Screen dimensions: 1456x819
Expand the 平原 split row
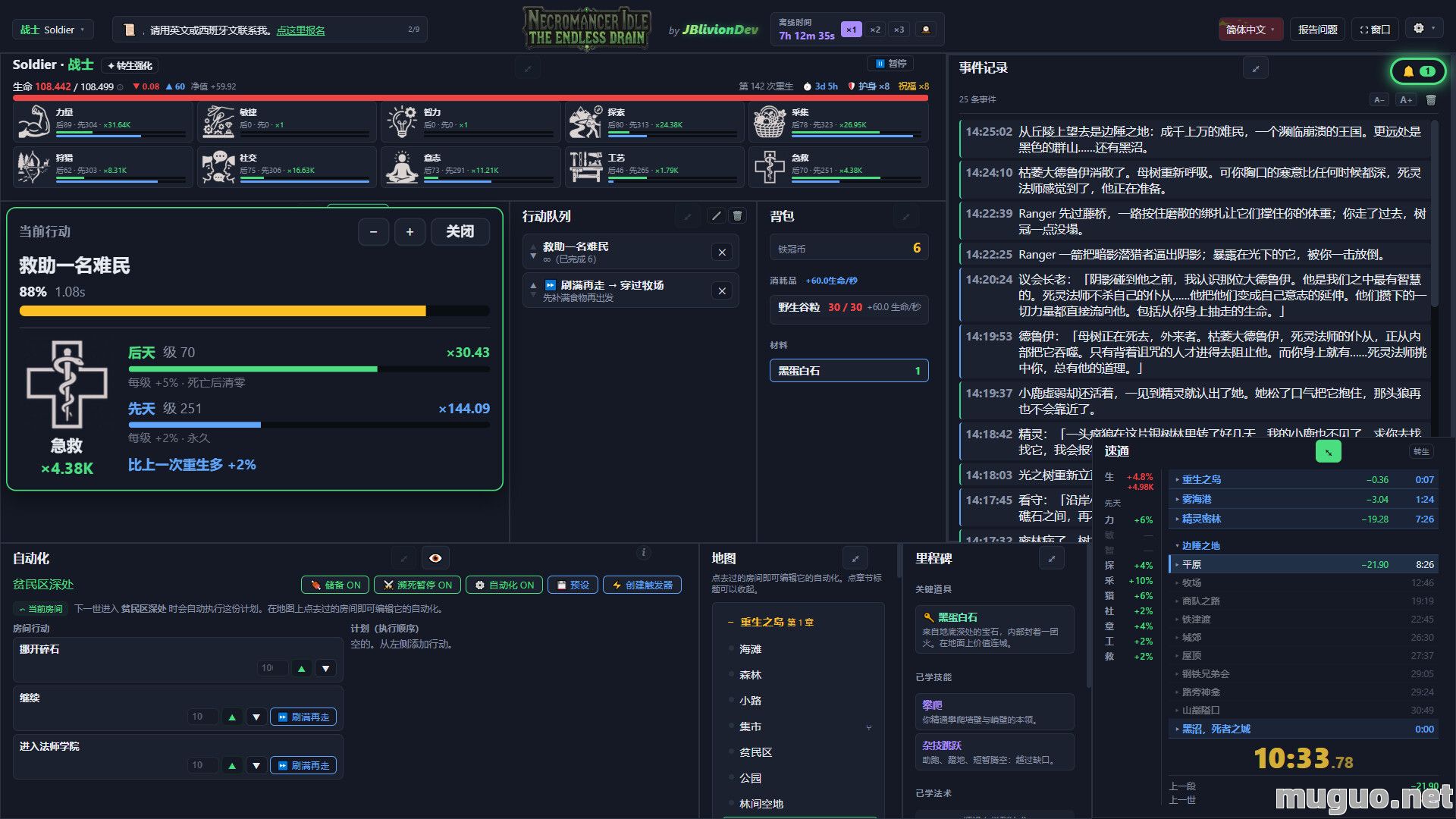(1304, 565)
